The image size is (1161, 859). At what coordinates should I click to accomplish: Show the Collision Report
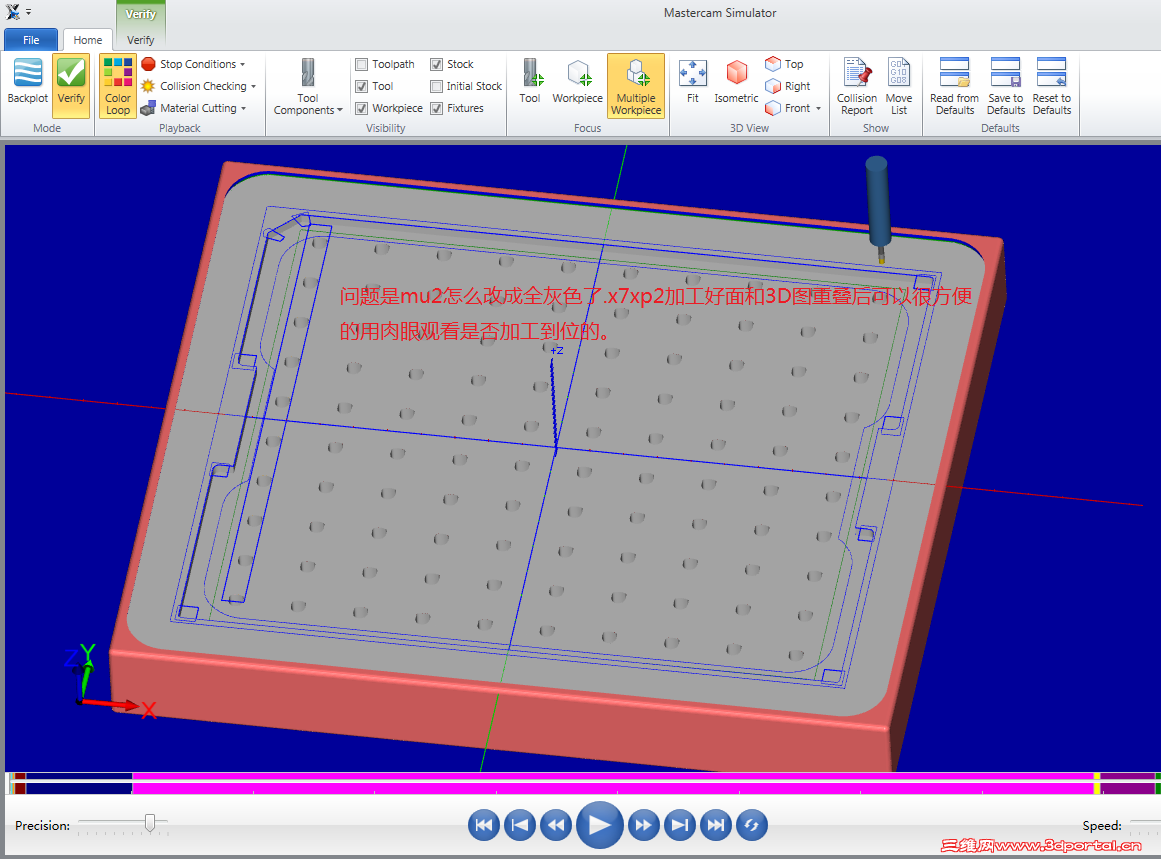point(857,86)
